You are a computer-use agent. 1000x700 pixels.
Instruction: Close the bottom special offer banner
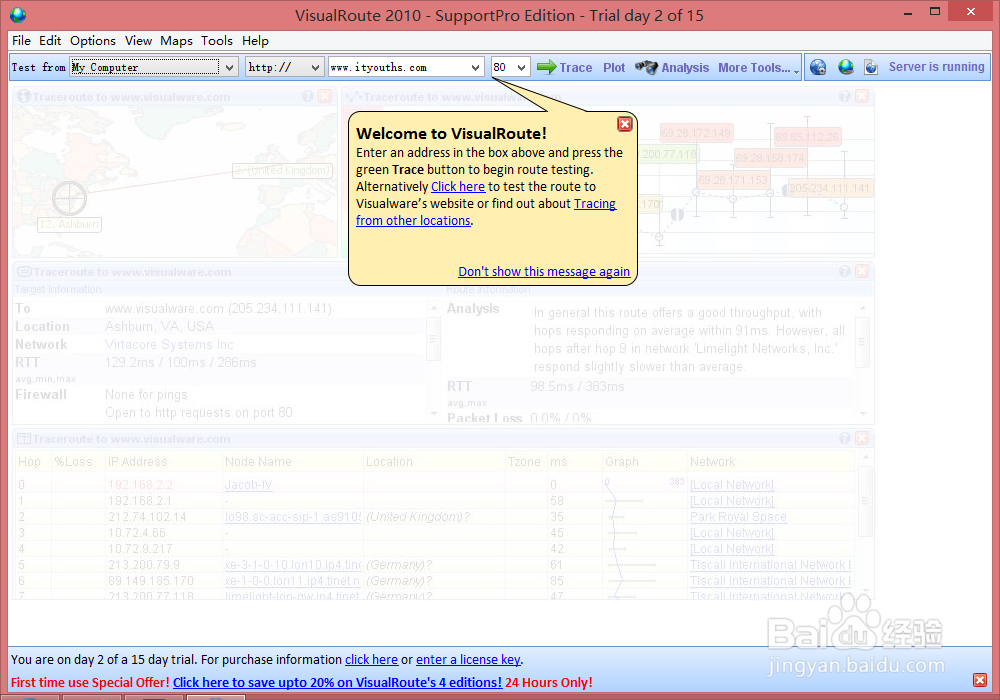click(980, 680)
